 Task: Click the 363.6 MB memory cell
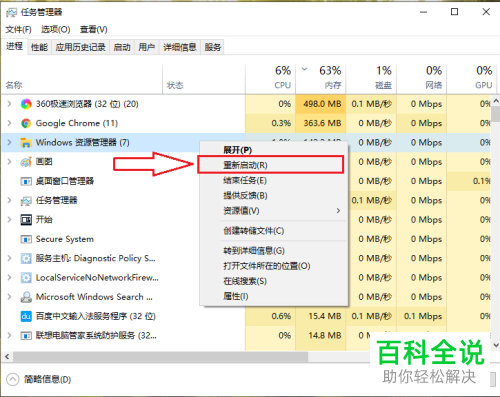[320, 123]
